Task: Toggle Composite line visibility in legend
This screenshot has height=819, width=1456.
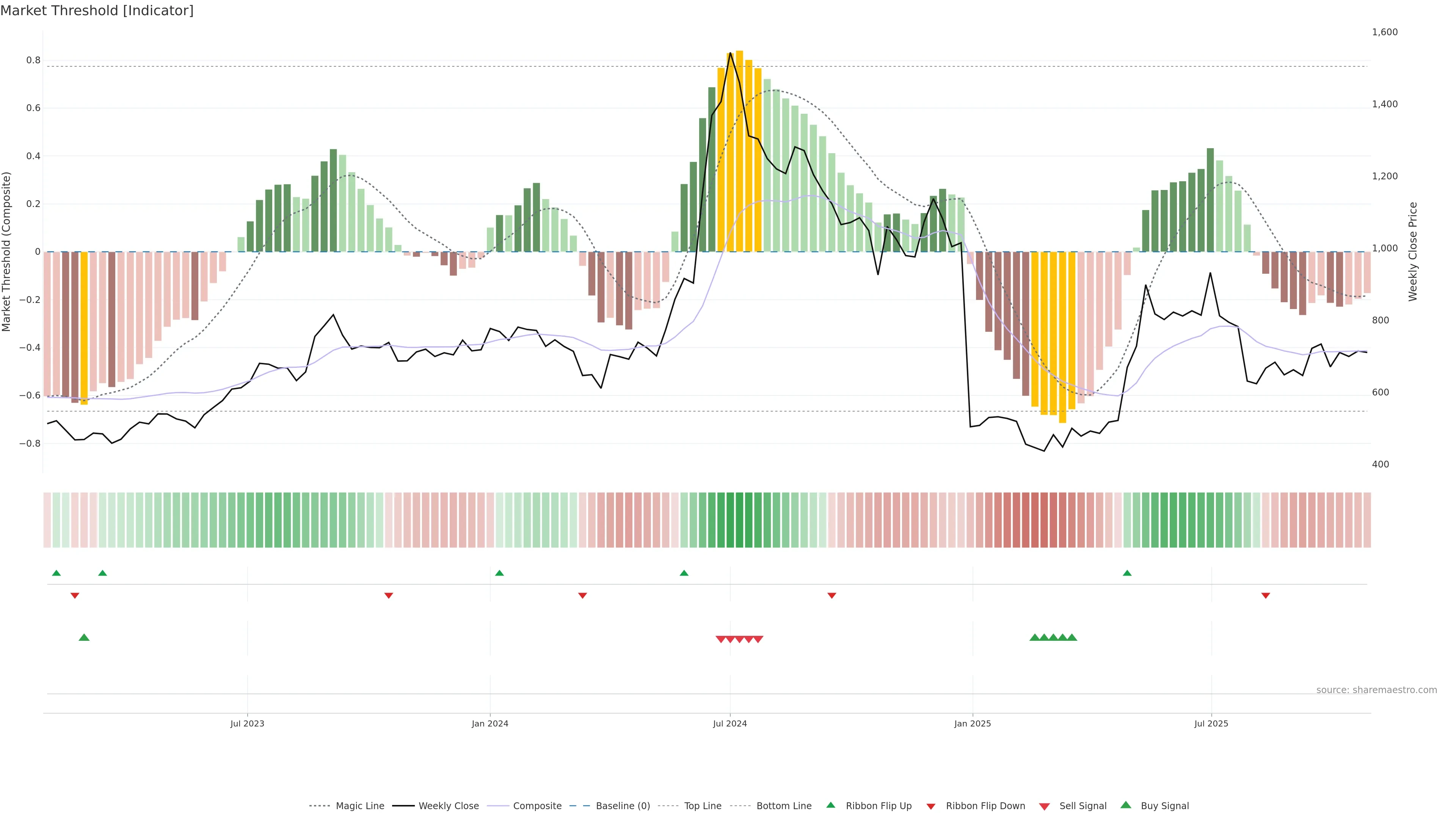Action: pos(537,806)
